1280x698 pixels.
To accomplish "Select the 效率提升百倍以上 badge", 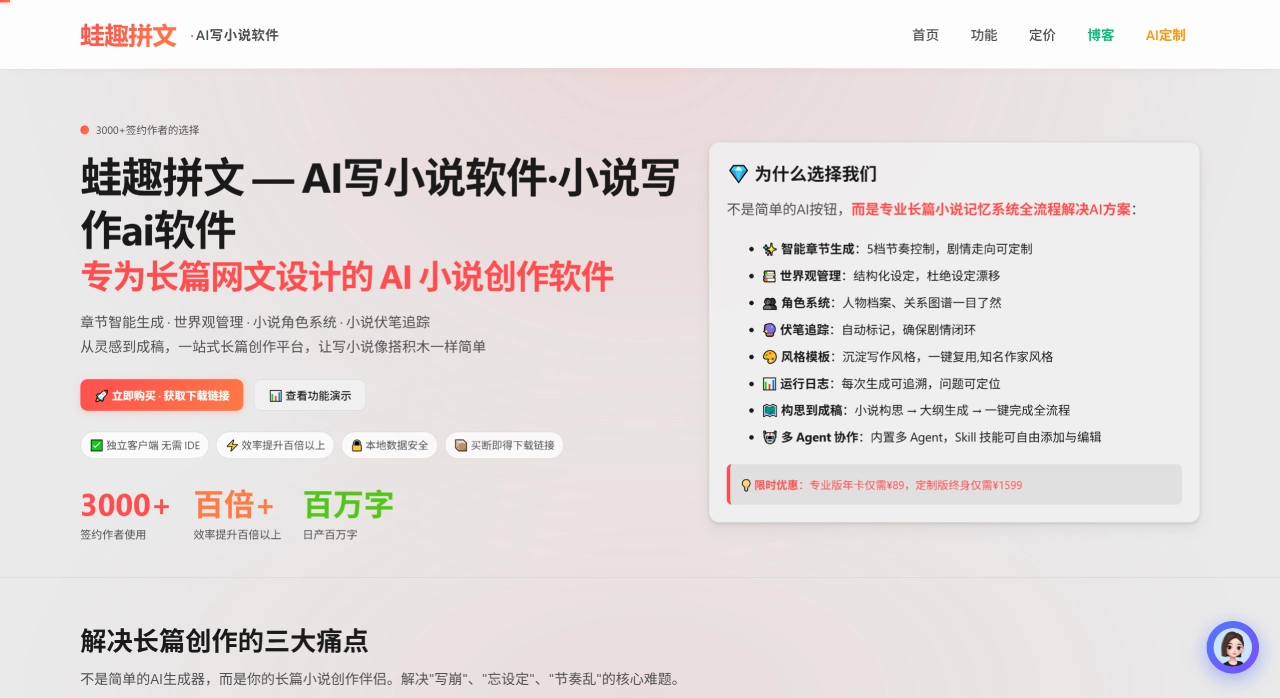I will tap(275, 445).
